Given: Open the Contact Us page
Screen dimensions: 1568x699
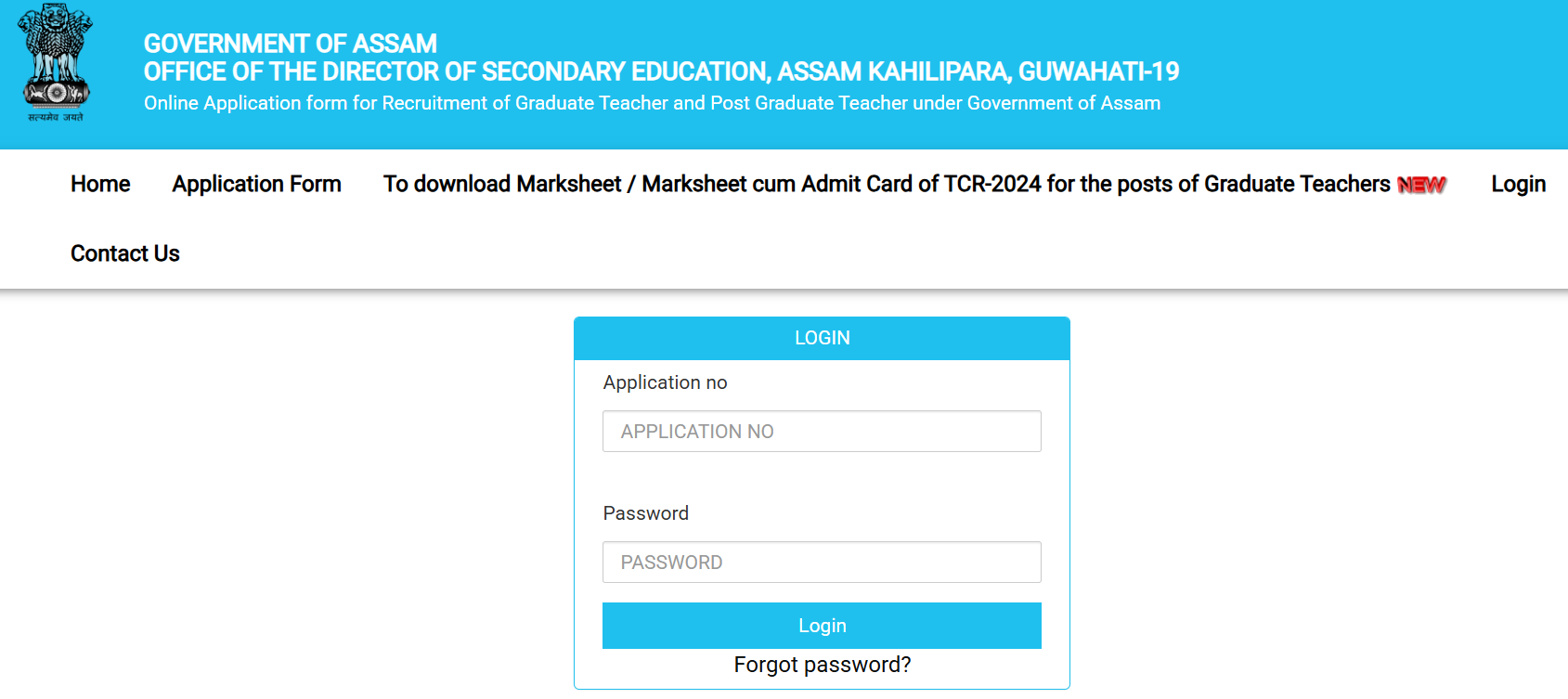Looking at the screenshot, I should (125, 253).
